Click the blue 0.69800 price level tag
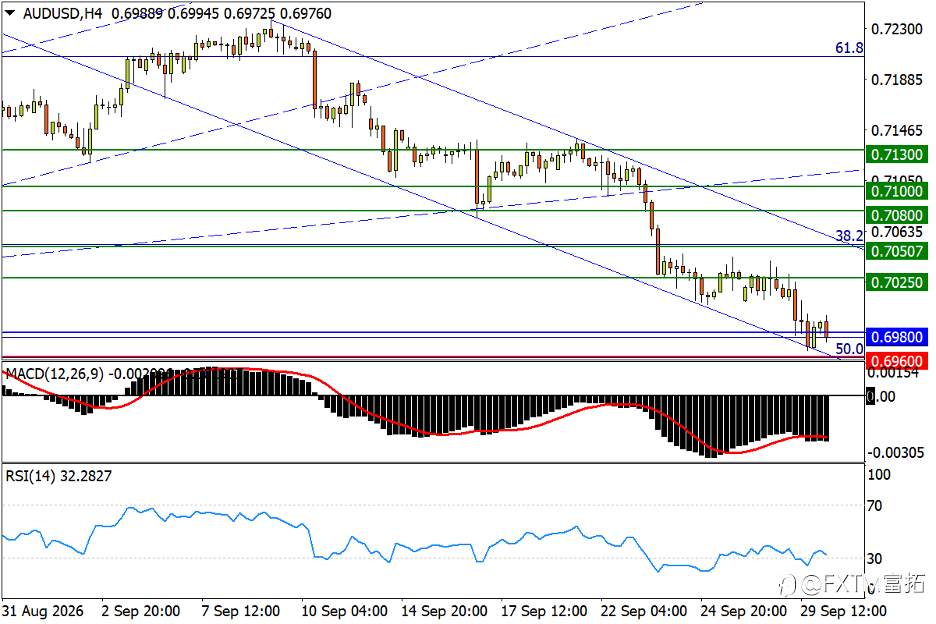The width and height of the screenshot is (936, 624). [897, 337]
